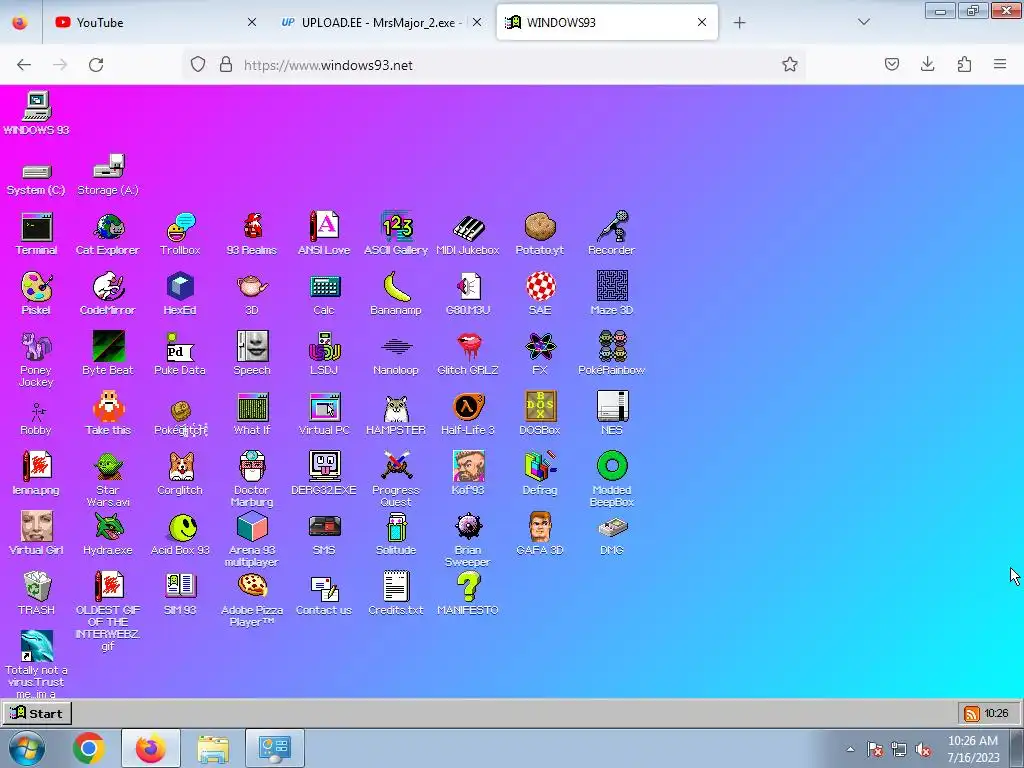The image size is (1024, 768).
Task: Open the Firefox hamburger menu
Action: [1000, 64]
